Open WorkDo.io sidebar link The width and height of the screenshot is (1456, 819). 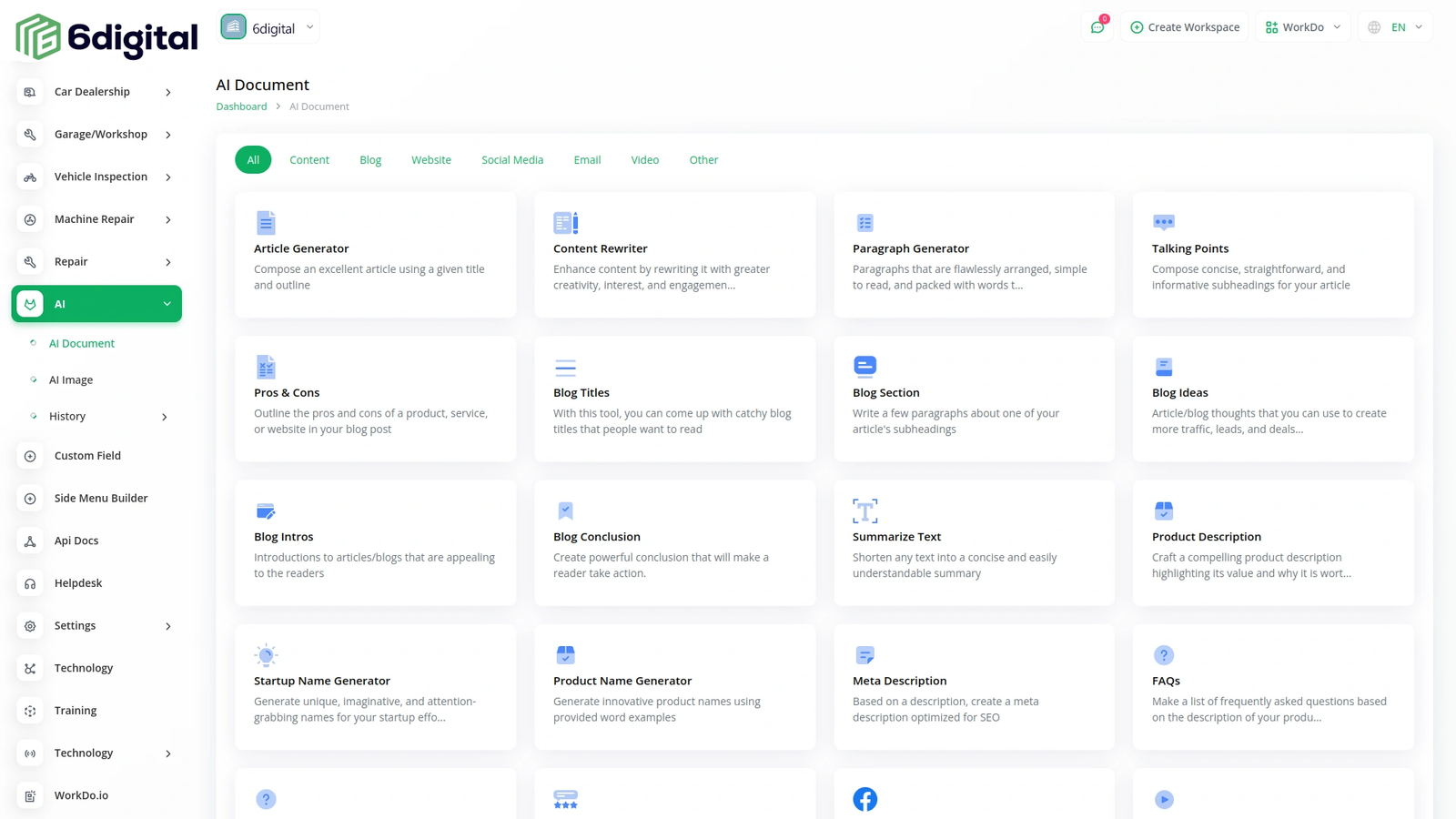click(x=96, y=795)
